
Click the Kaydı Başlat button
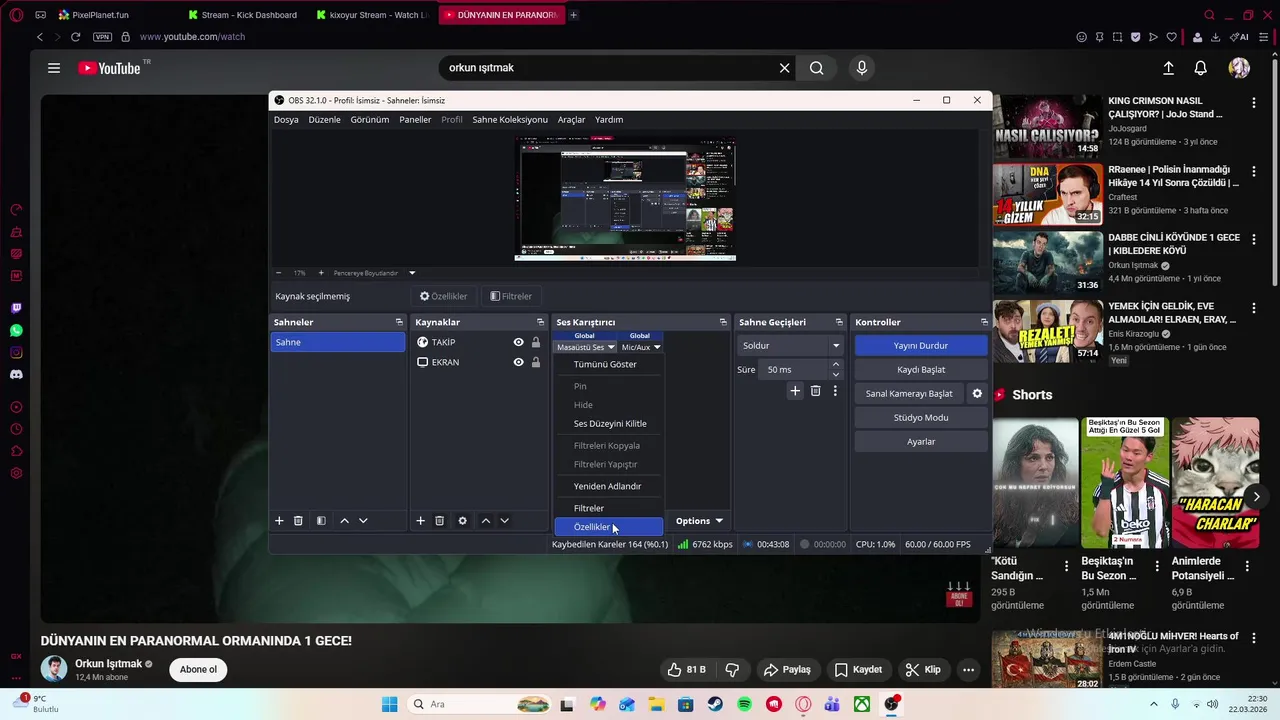click(x=921, y=370)
